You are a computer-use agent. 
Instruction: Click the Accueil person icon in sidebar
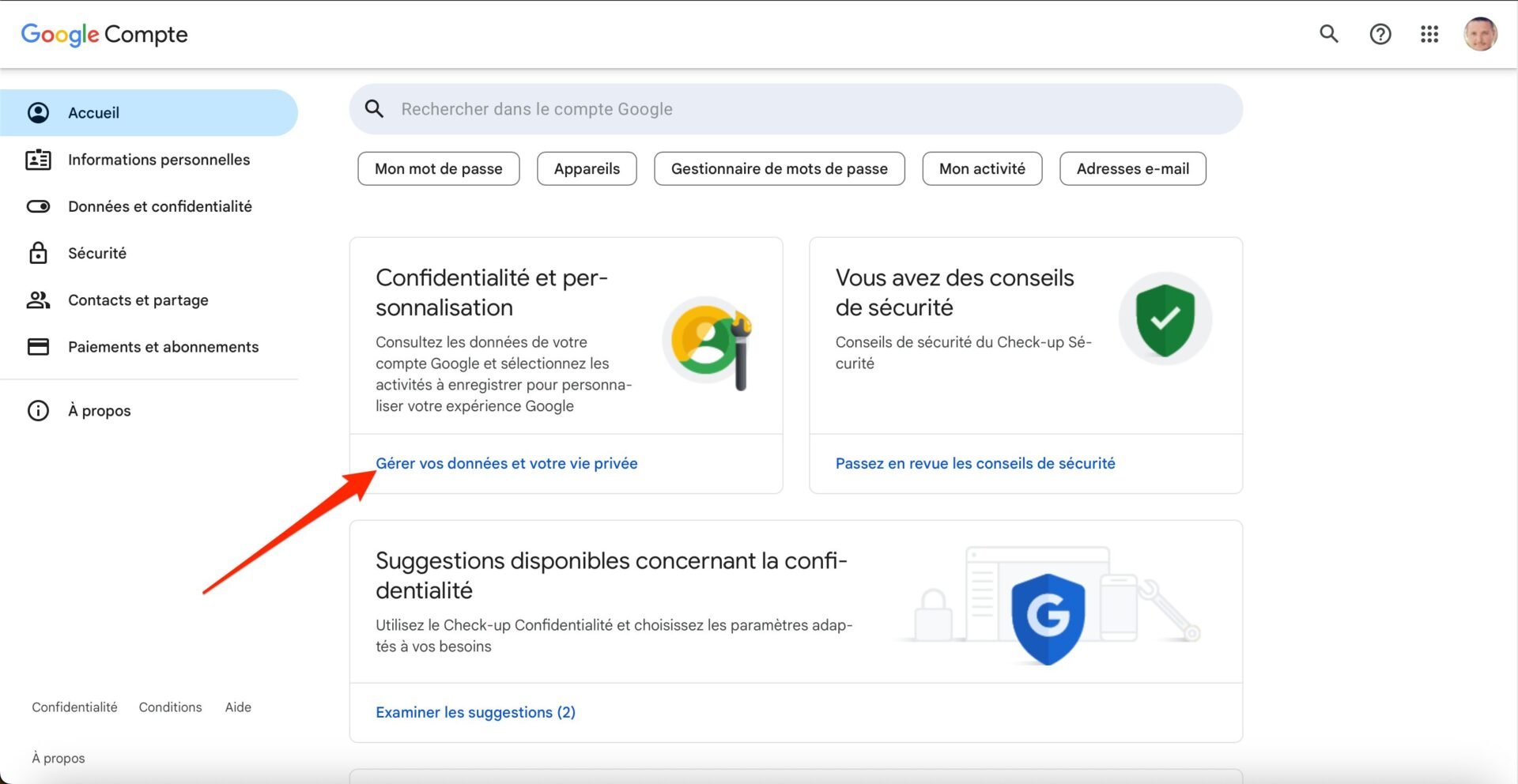click(x=38, y=112)
